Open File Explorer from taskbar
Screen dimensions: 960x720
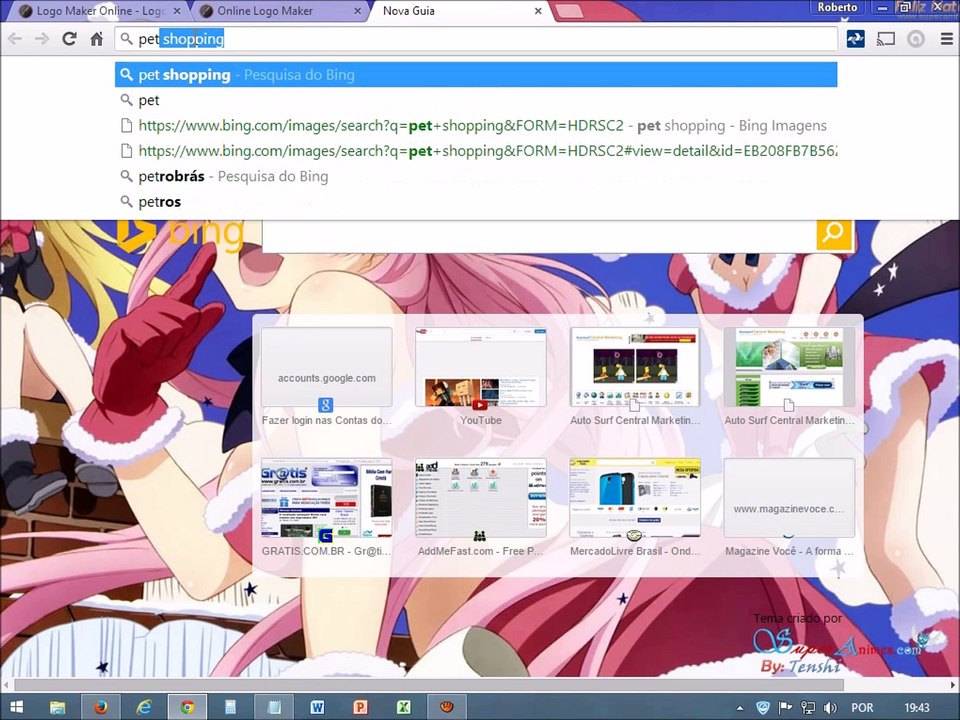tap(58, 708)
